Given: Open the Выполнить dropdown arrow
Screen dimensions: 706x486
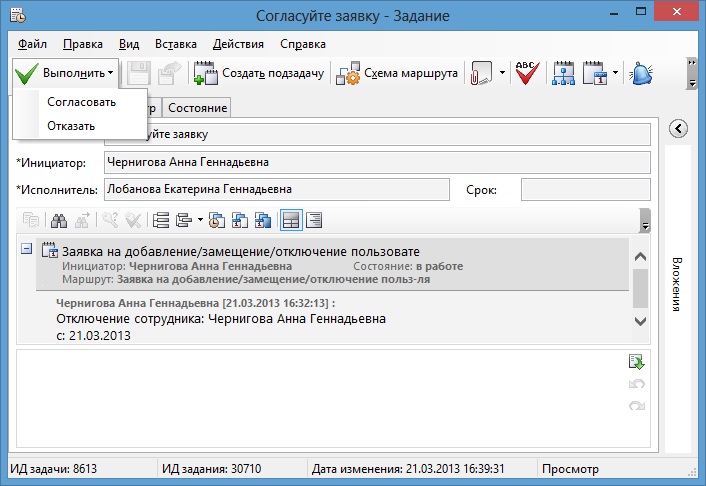Looking at the screenshot, I should click(112, 73).
